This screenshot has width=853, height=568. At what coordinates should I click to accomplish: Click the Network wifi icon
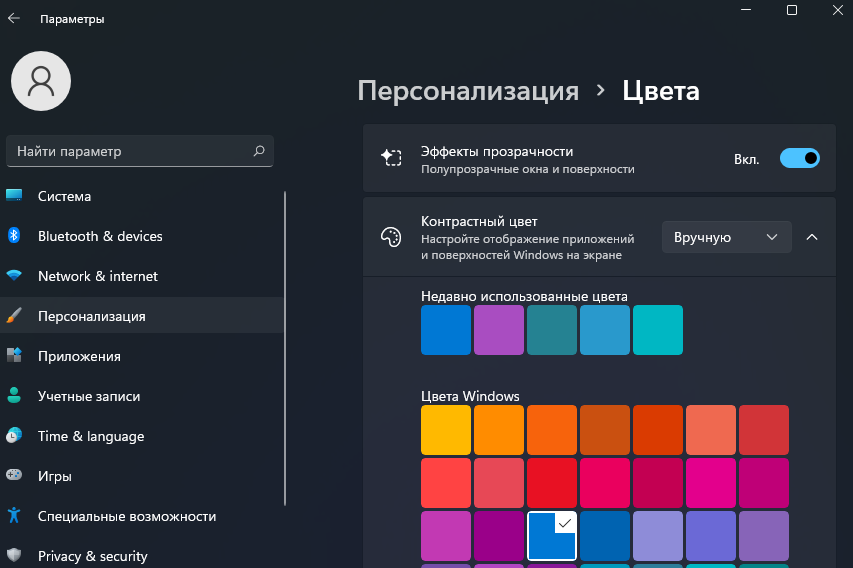point(14,275)
